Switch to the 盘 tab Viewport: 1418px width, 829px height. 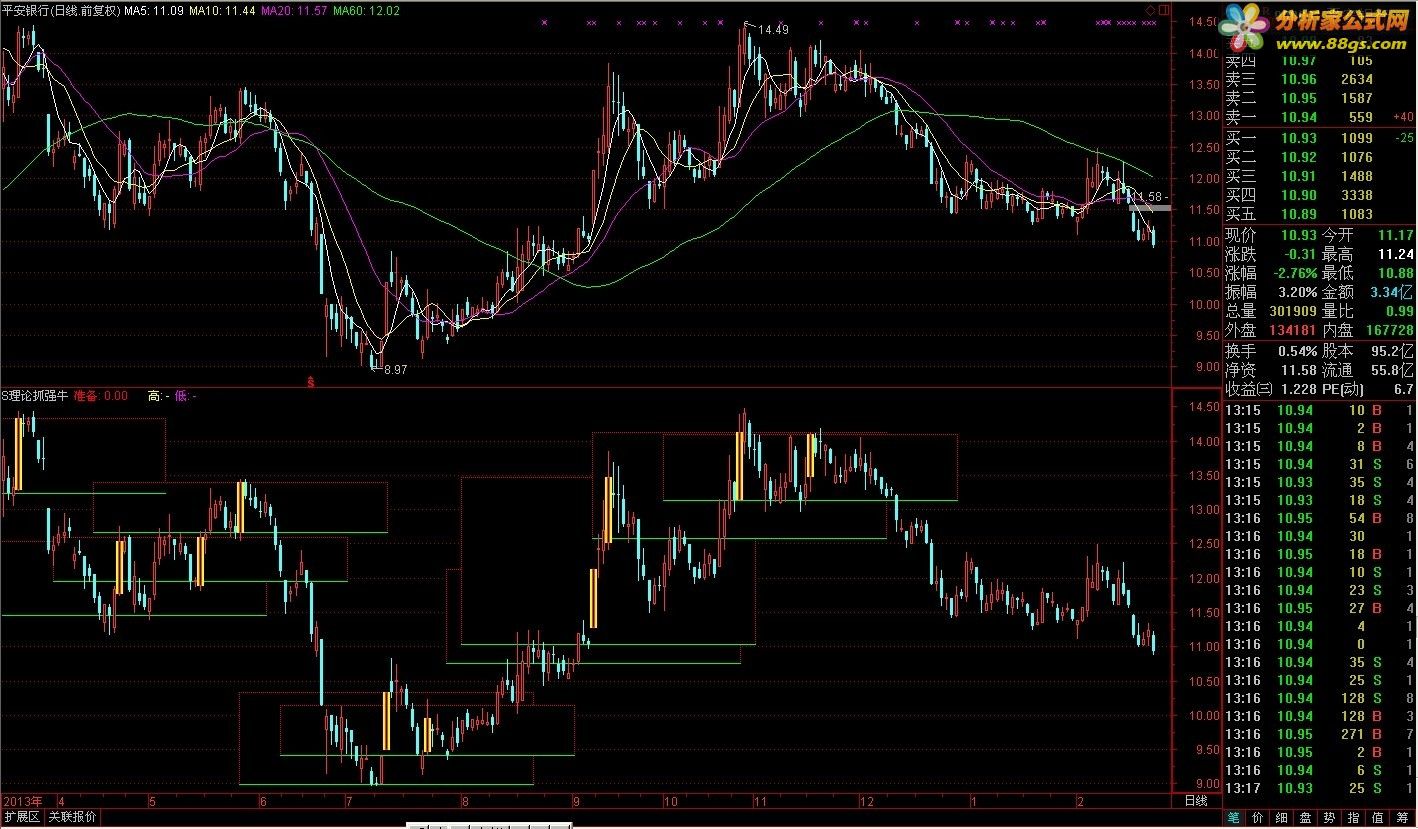1307,817
